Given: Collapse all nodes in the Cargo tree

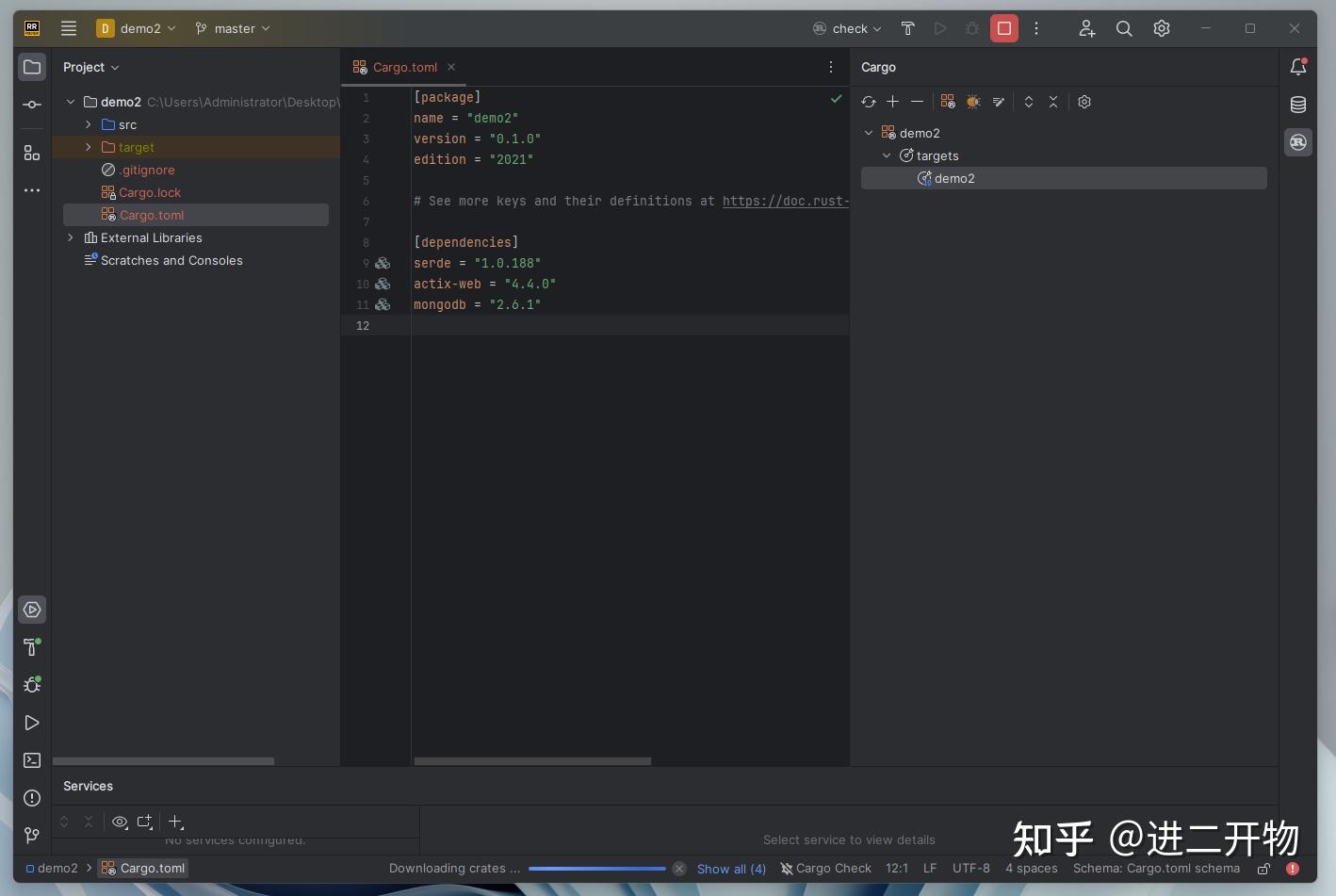Looking at the screenshot, I should point(1053,102).
